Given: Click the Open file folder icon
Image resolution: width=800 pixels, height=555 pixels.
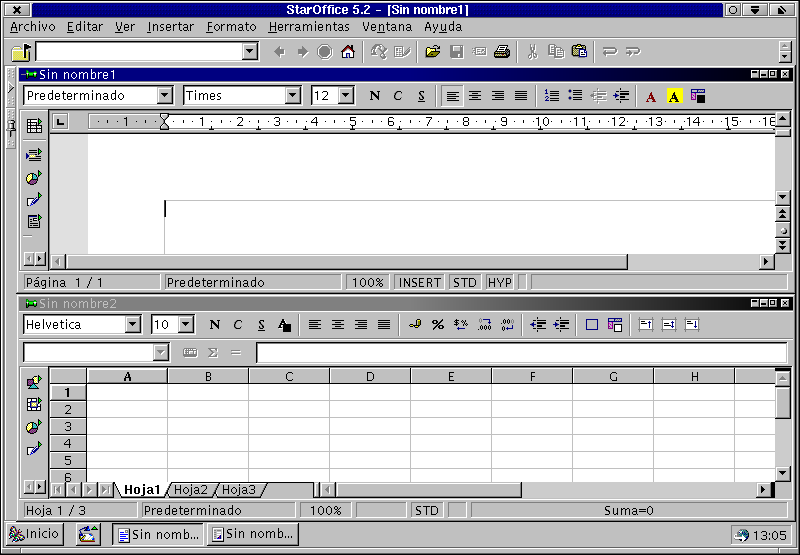Looking at the screenshot, I should coord(432,52).
